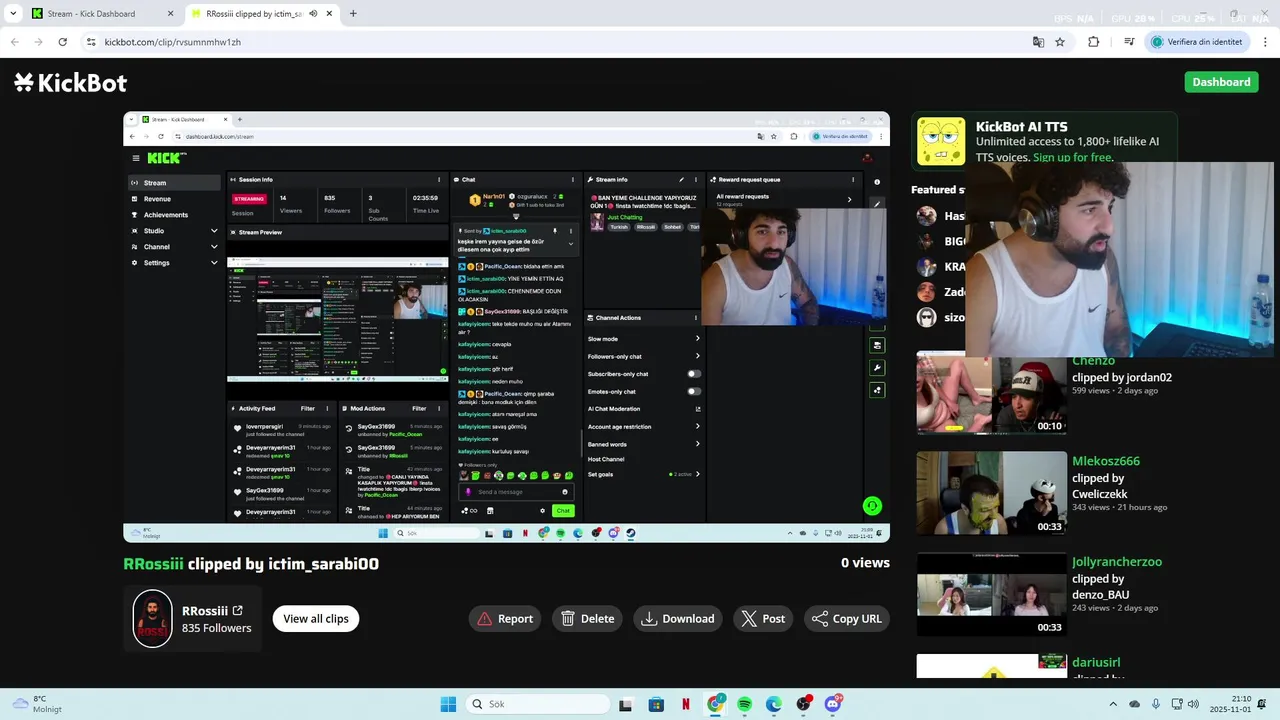View site information for kickbot.com
Image resolution: width=1280 pixels, height=720 pixels.
[x=91, y=42]
